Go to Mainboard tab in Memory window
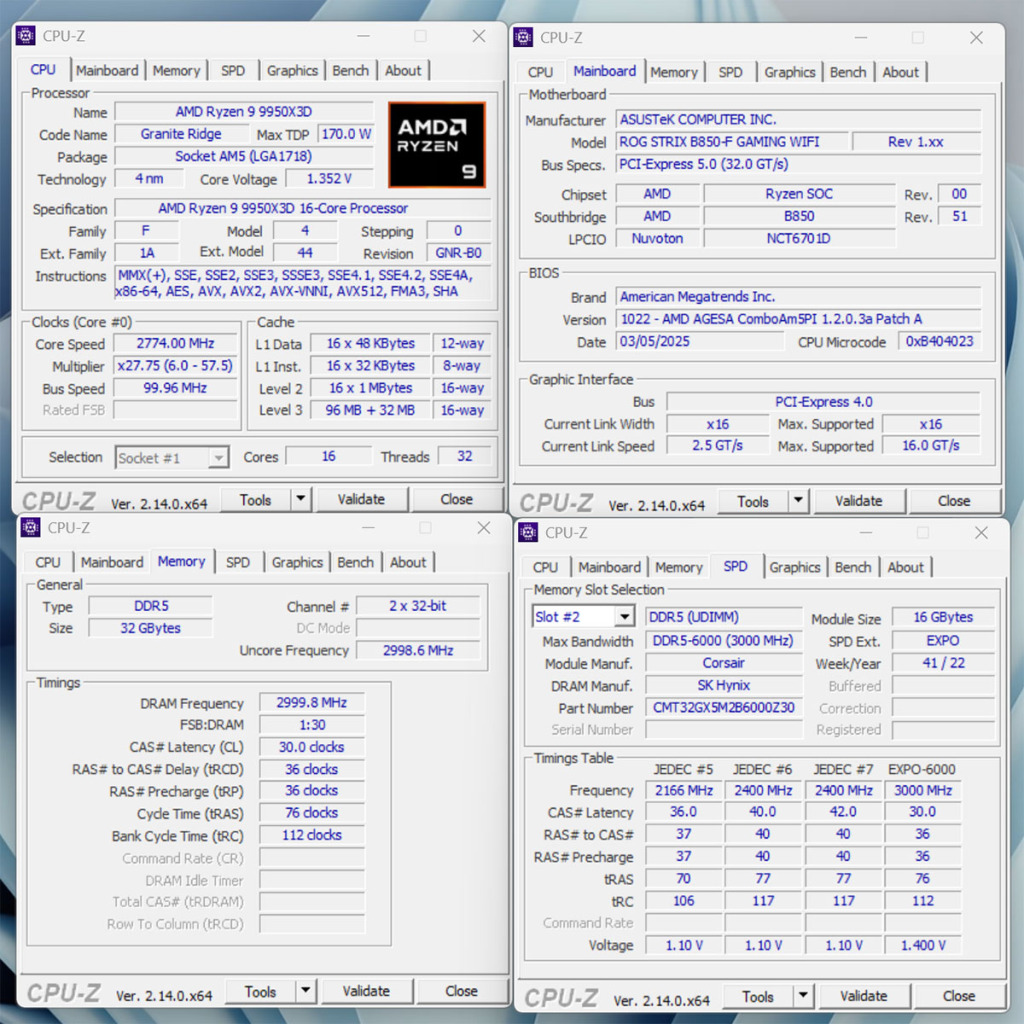 click(x=112, y=562)
